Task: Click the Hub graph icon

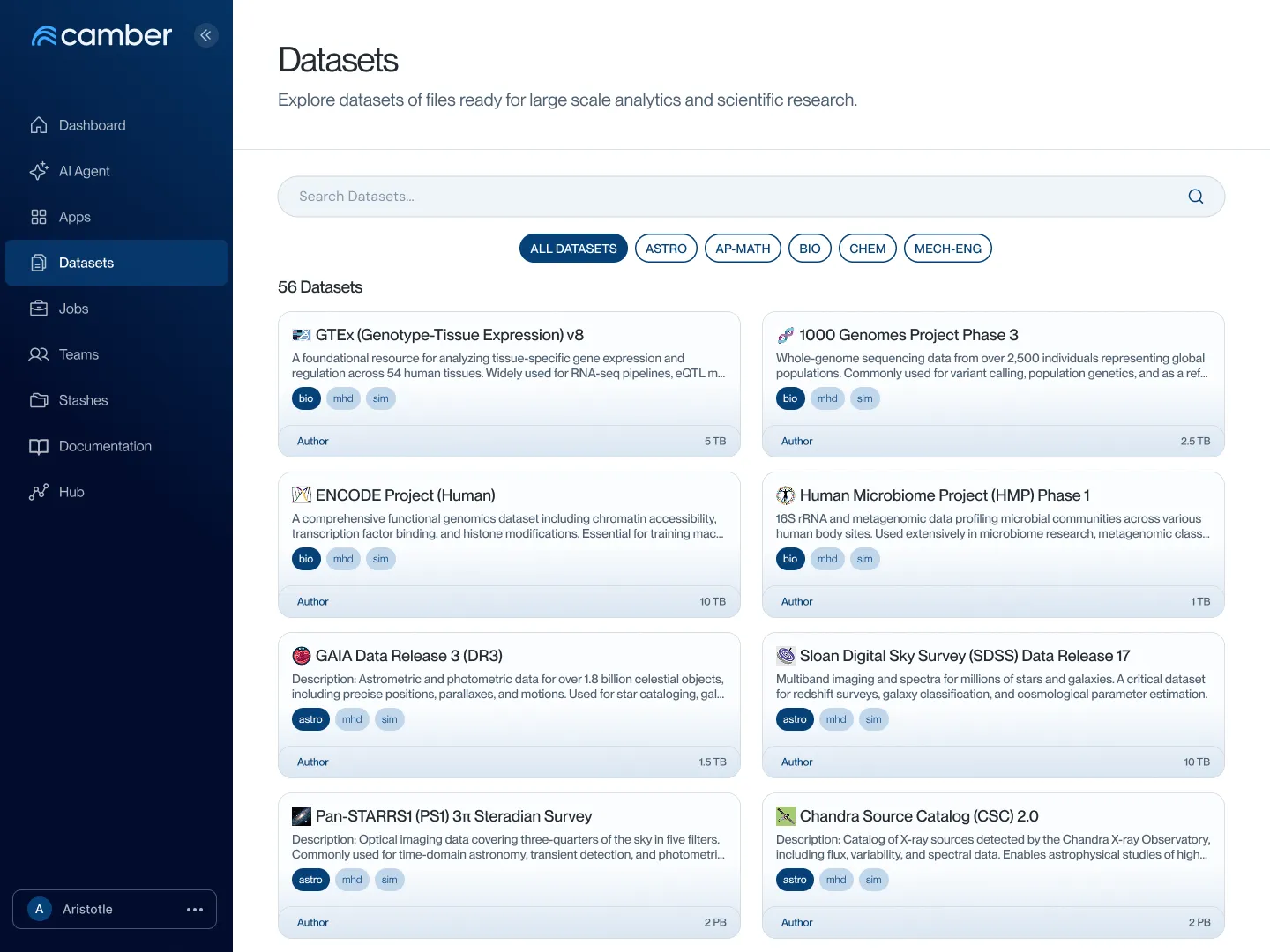Action: pyautogui.click(x=39, y=492)
